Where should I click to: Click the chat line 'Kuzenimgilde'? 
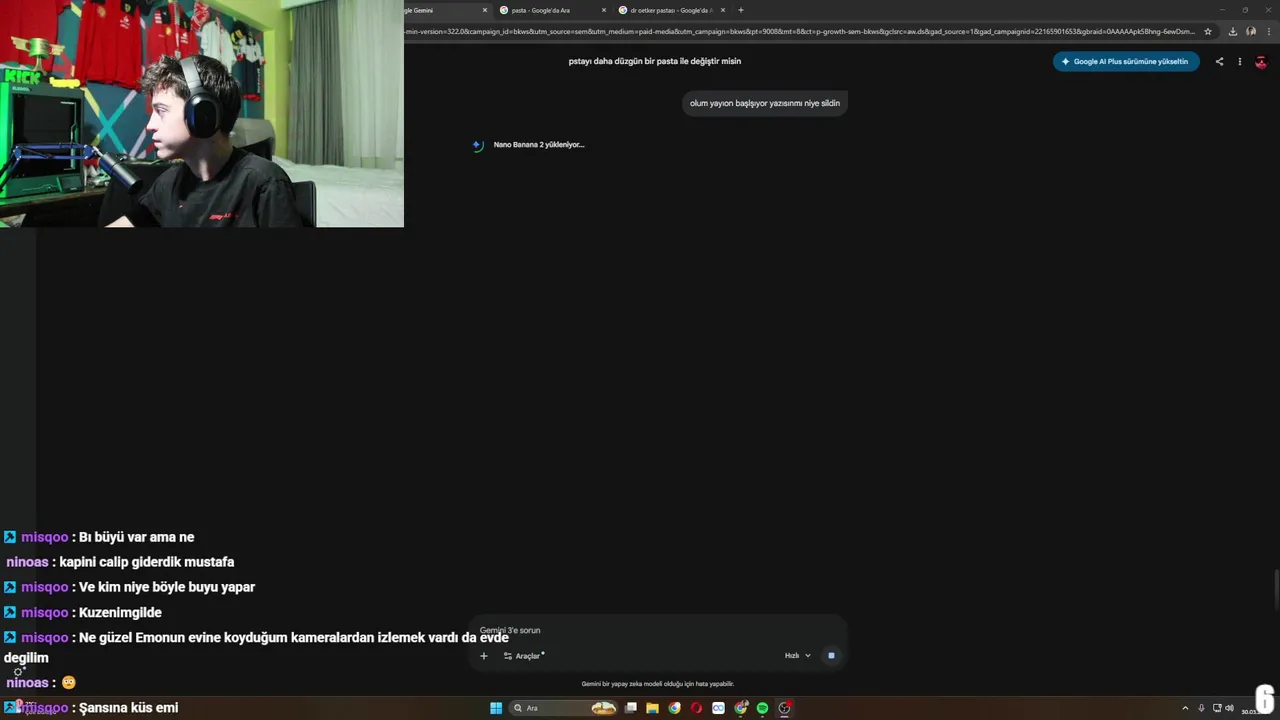[x=120, y=612]
